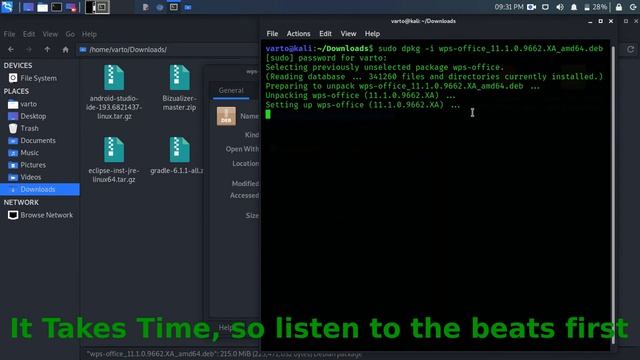Screen dimensions: 640x360
Task: Click the /home/varto/Downloads/ location bar
Action: [x=168, y=49]
